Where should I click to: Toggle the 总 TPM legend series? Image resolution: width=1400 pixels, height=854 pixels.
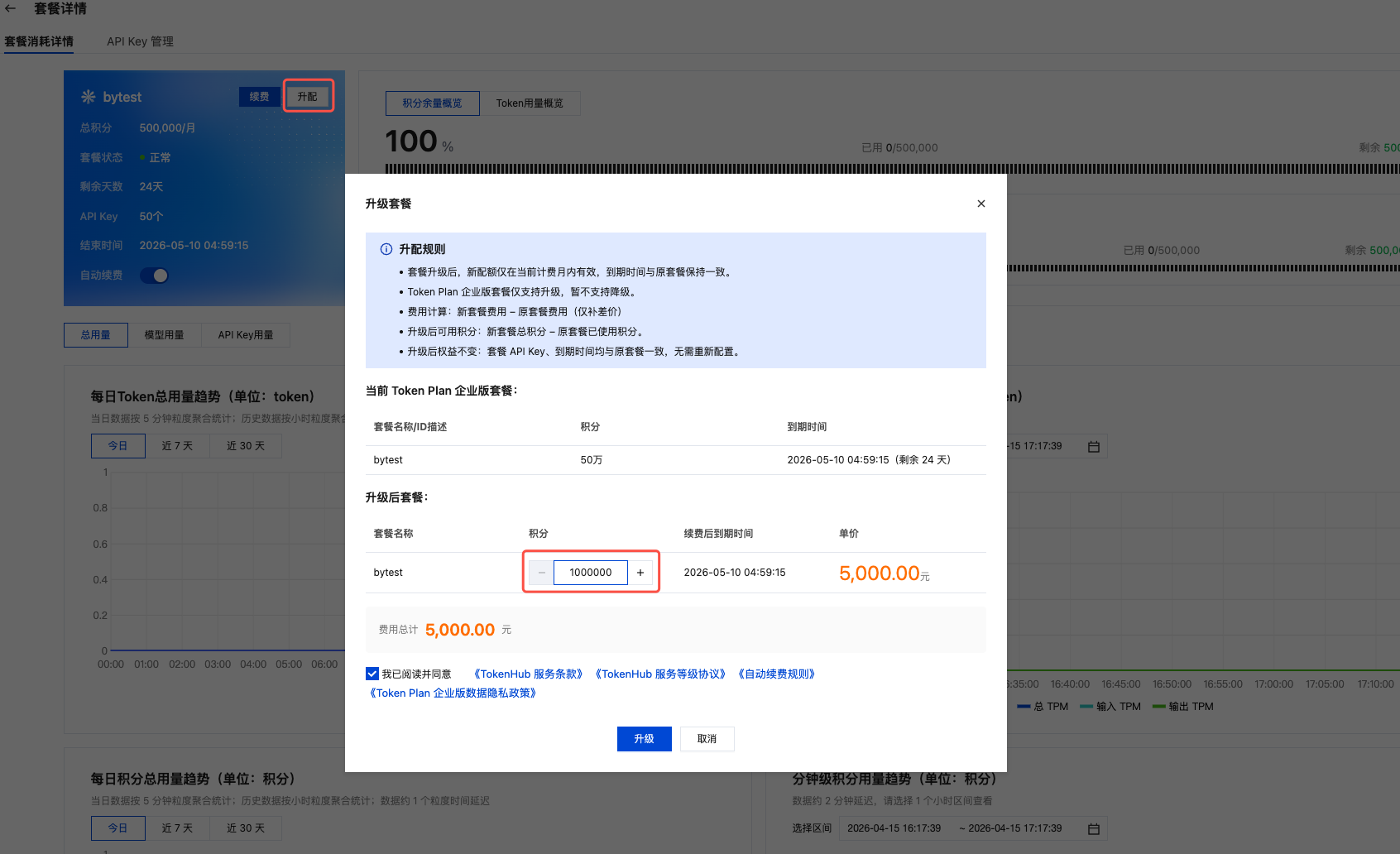1043,707
